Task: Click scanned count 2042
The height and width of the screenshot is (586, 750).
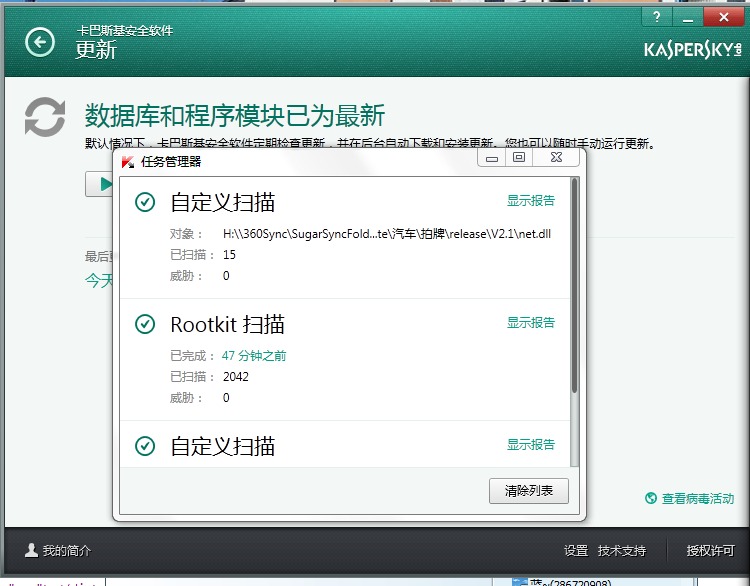Action: pyautogui.click(x=236, y=377)
